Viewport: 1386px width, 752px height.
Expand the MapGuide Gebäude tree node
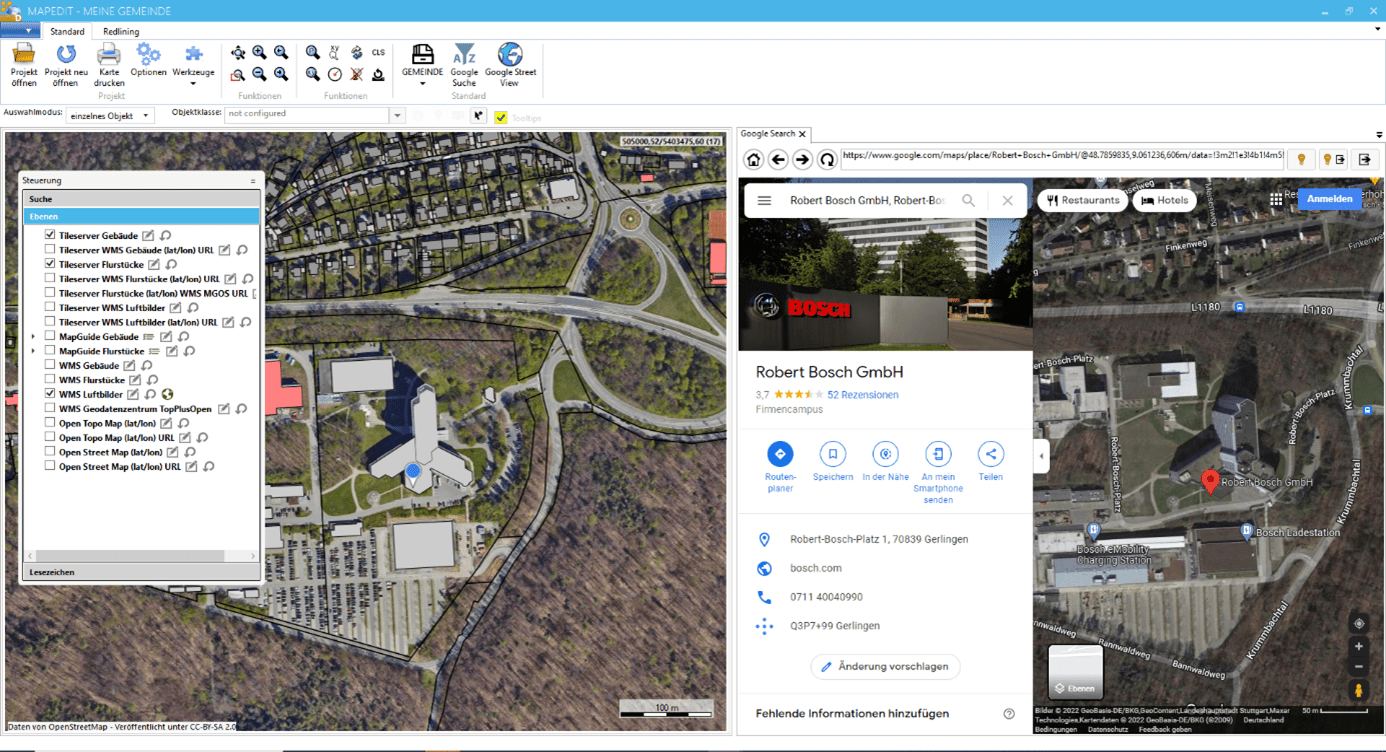click(33, 337)
